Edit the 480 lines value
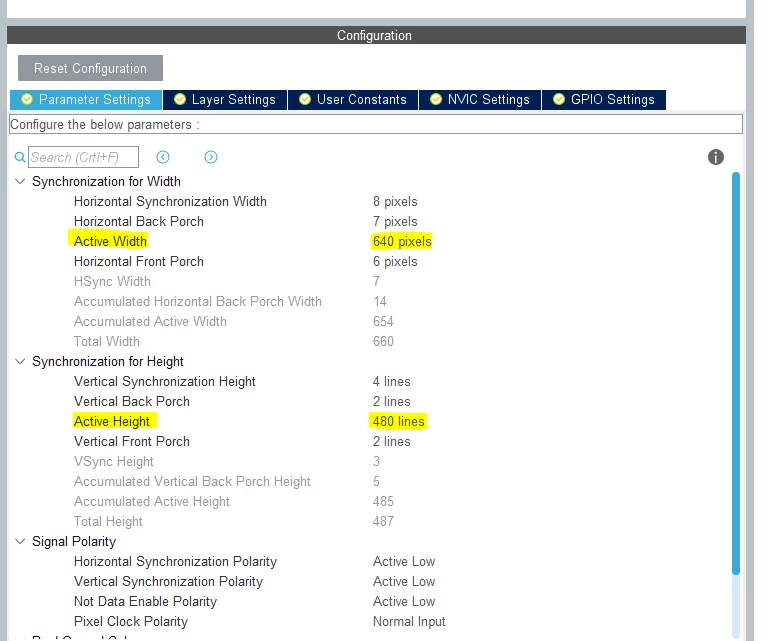777x641 pixels. click(398, 422)
